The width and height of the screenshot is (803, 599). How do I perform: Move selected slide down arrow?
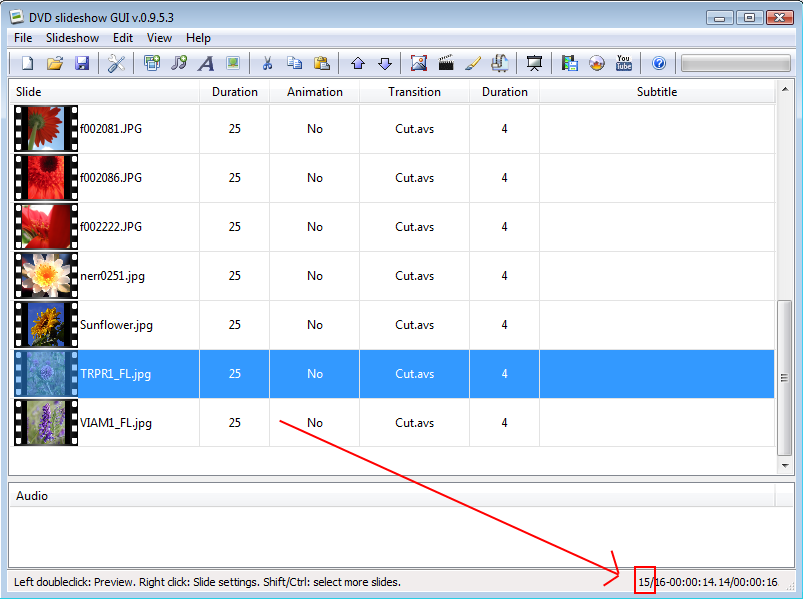coord(385,63)
